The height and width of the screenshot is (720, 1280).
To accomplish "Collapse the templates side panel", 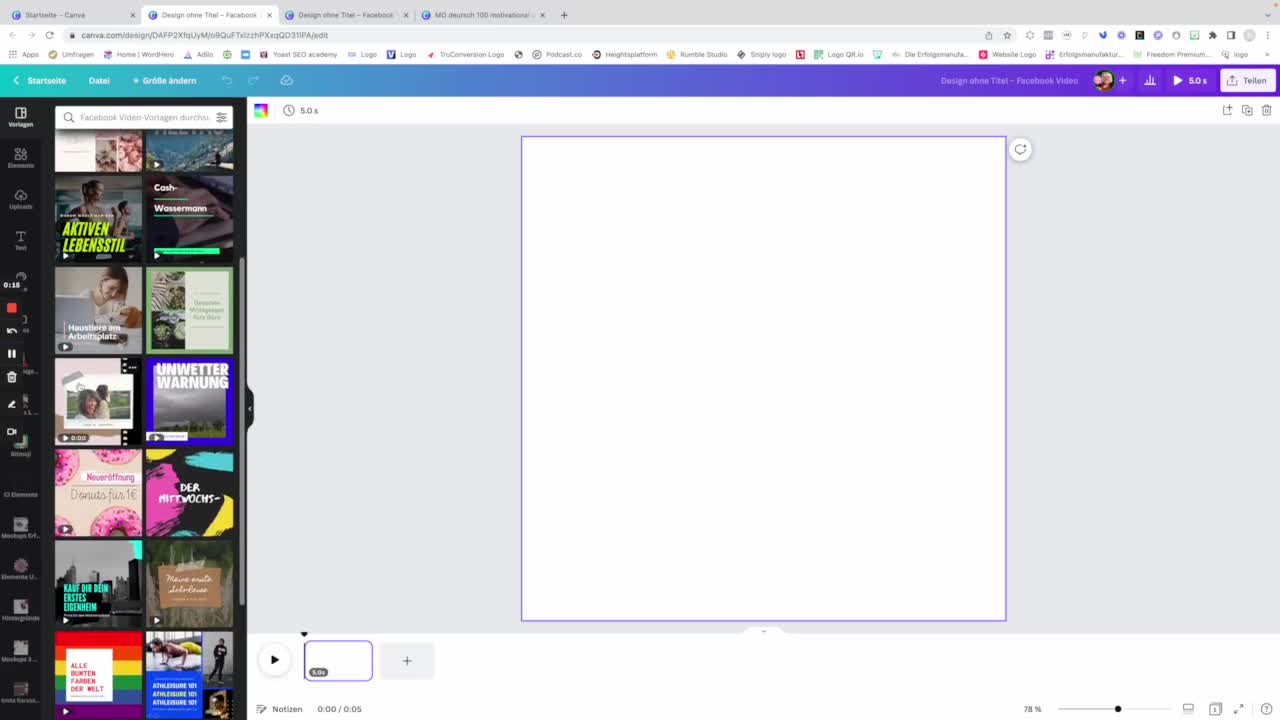I will 249,408.
